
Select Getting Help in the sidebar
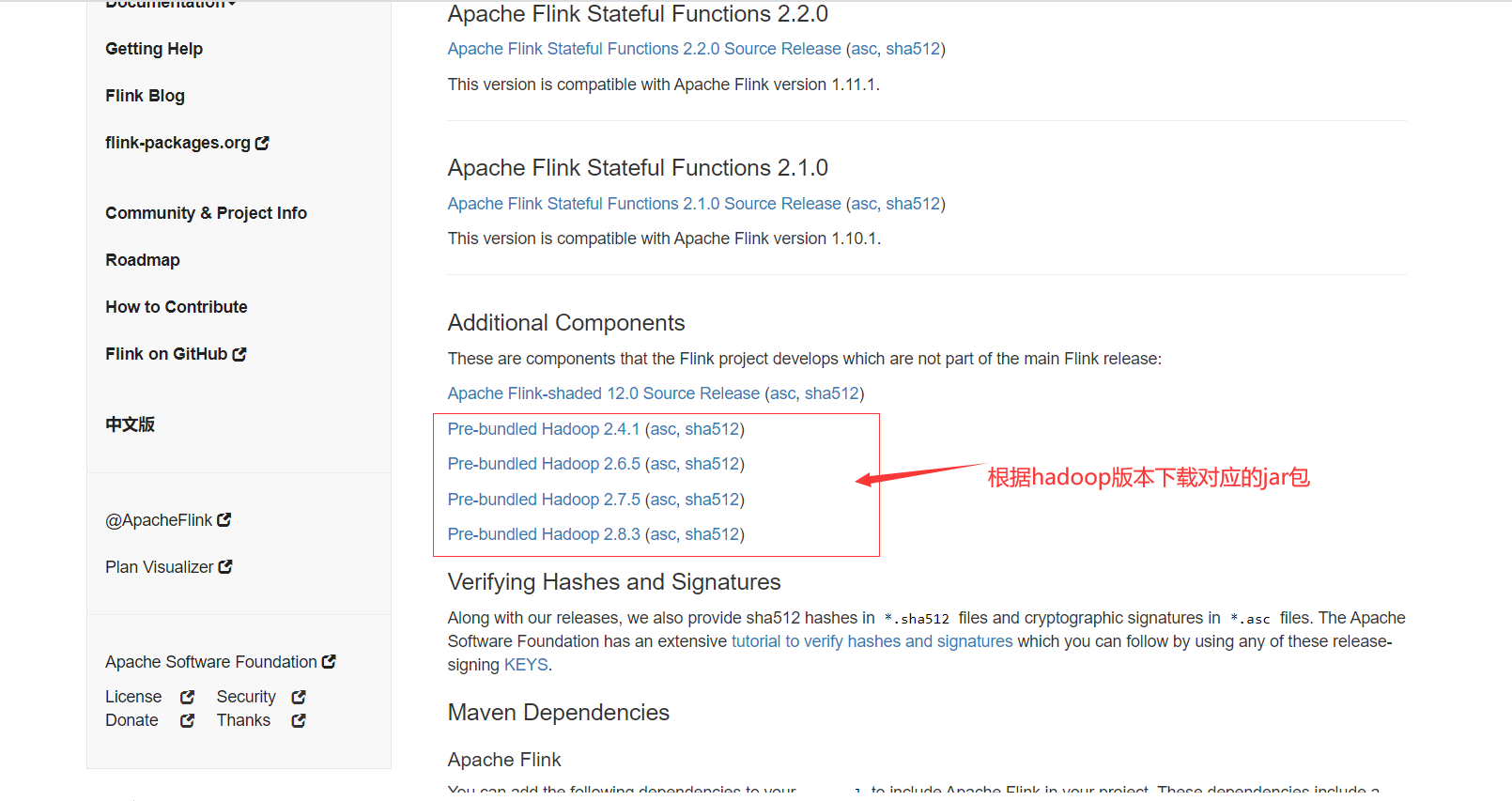[154, 48]
